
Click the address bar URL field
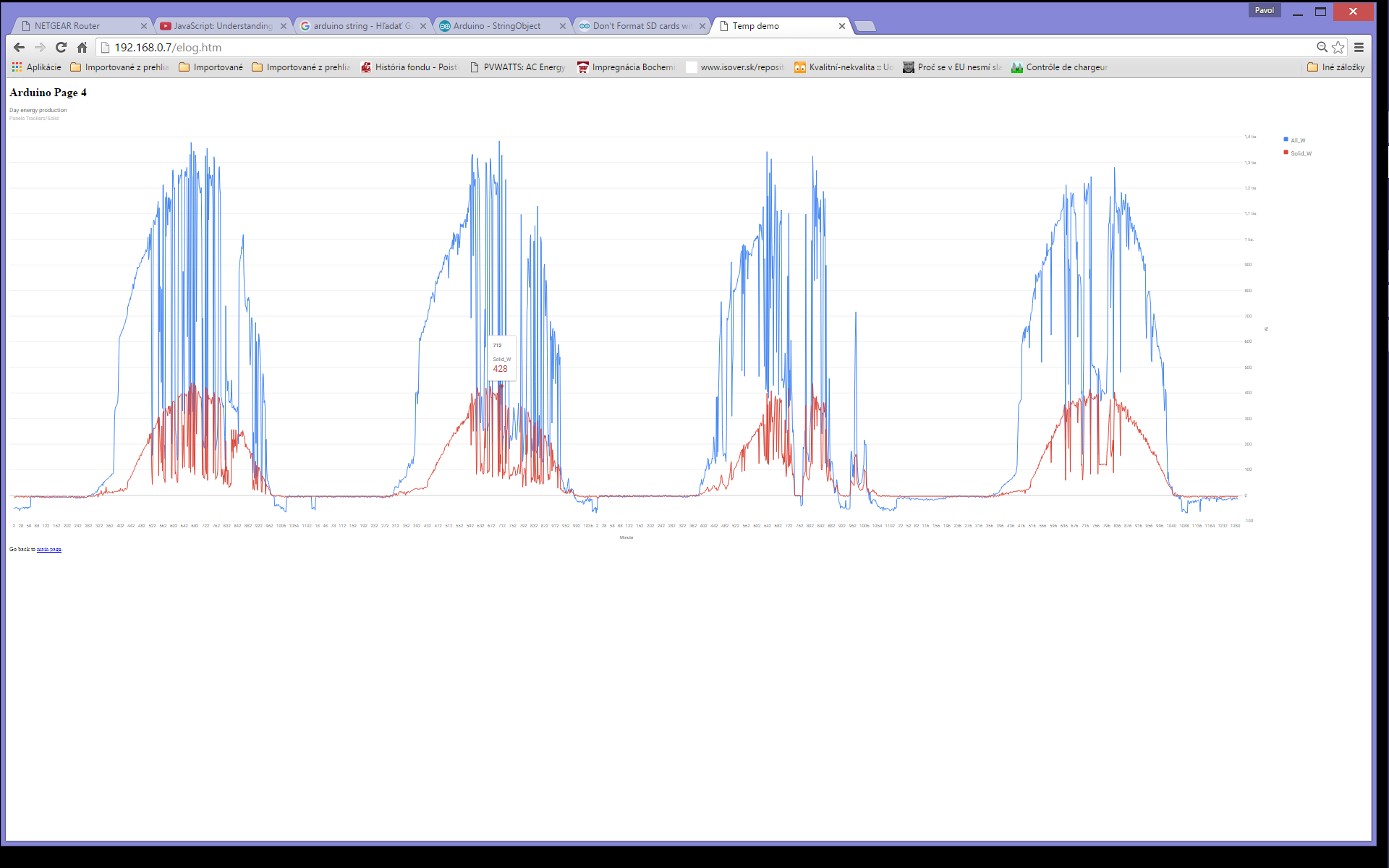click(651, 47)
